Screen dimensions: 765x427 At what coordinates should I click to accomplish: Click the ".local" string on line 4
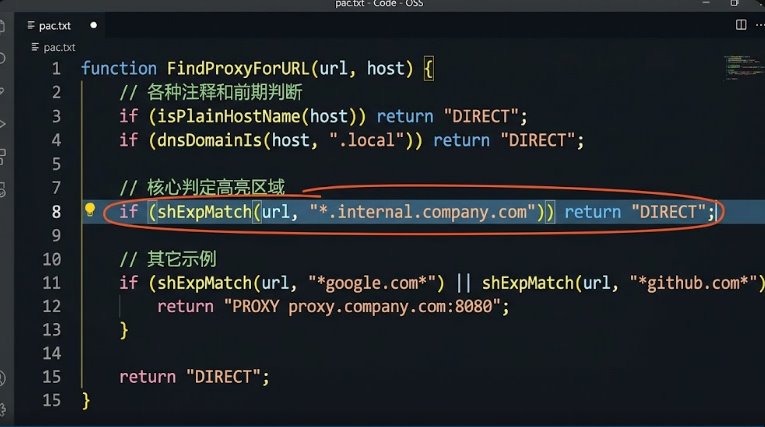click(x=367, y=141)
